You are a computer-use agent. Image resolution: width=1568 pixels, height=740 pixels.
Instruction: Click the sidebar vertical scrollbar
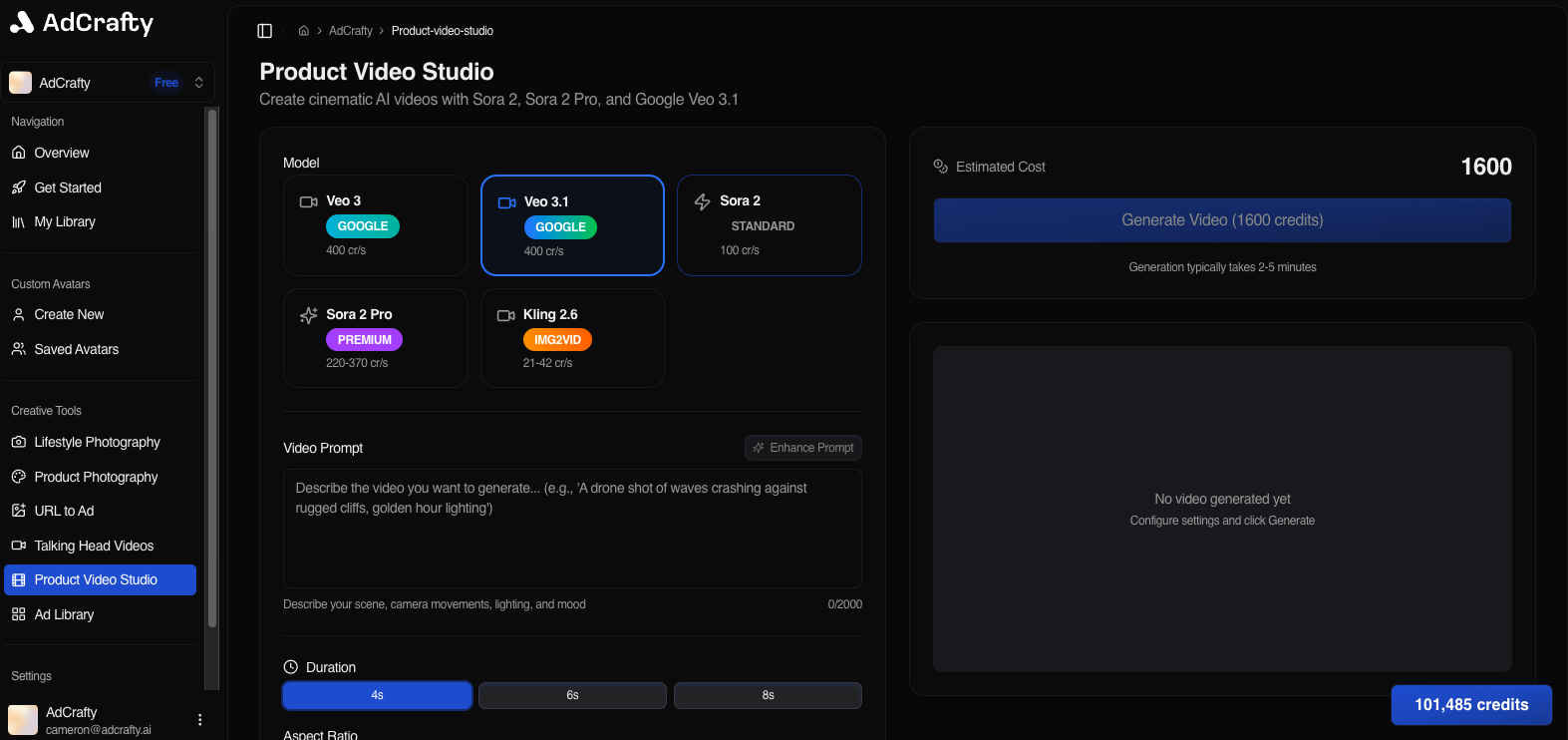[211, 369]
